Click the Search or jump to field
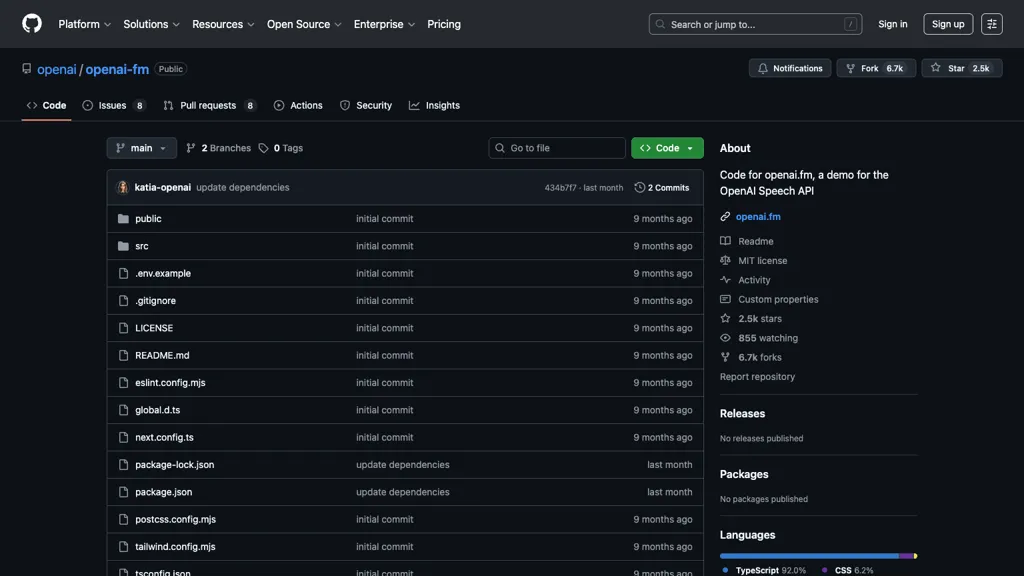 [755, 24]
